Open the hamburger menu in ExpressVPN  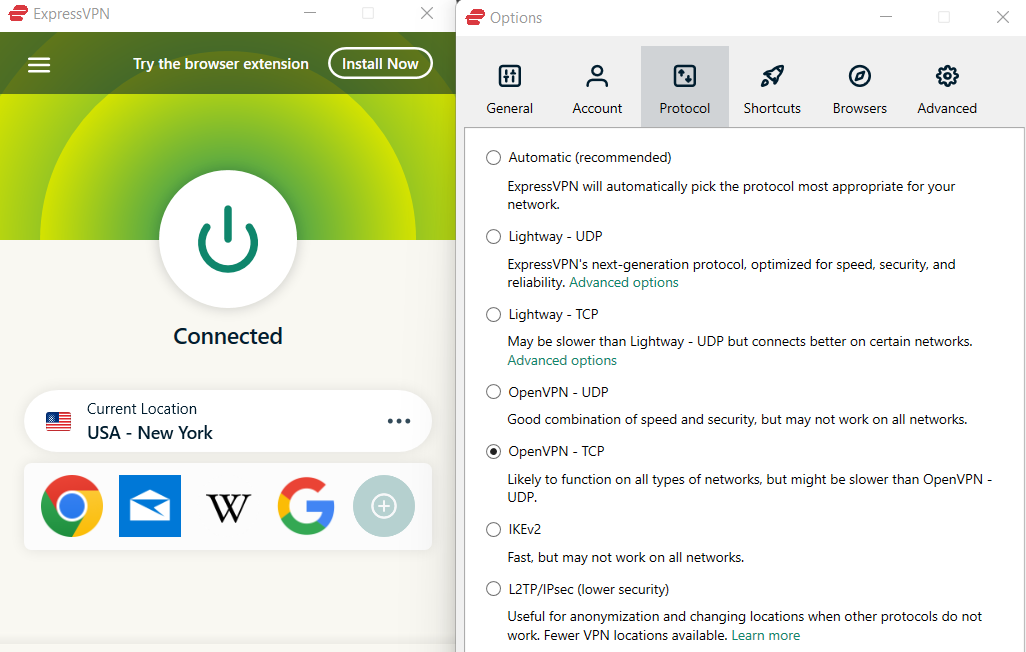tap(39, 65)
